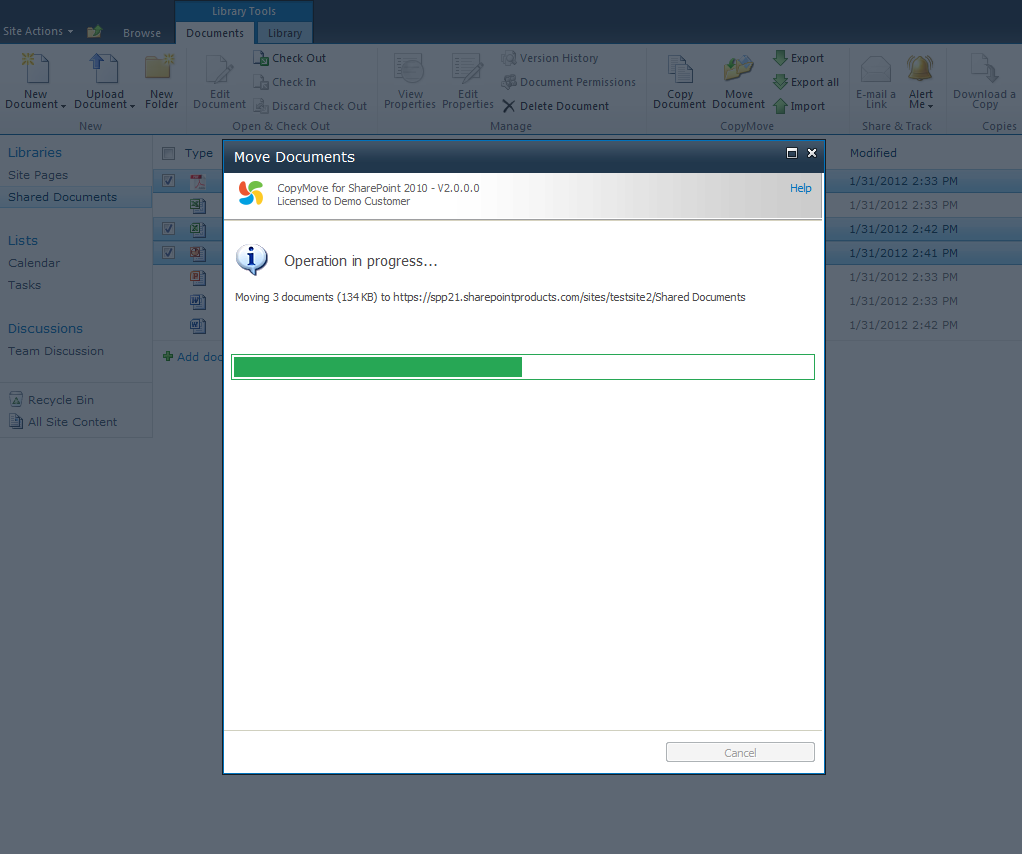The height and width of the screenshot is (854, 1022).
Task: Click the Add document link
Action: (x=193, y=357)
